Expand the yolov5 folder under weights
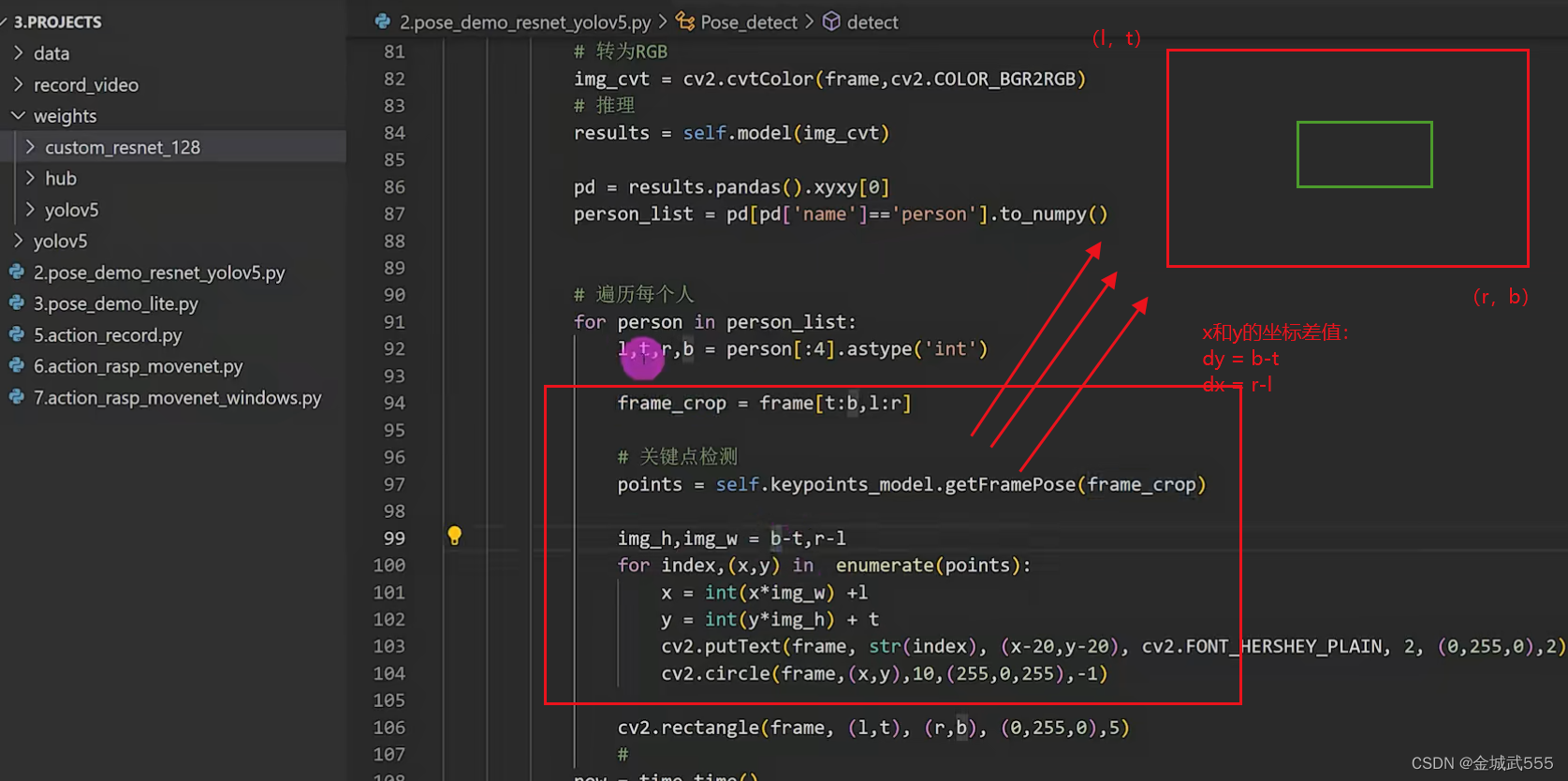 30,210
